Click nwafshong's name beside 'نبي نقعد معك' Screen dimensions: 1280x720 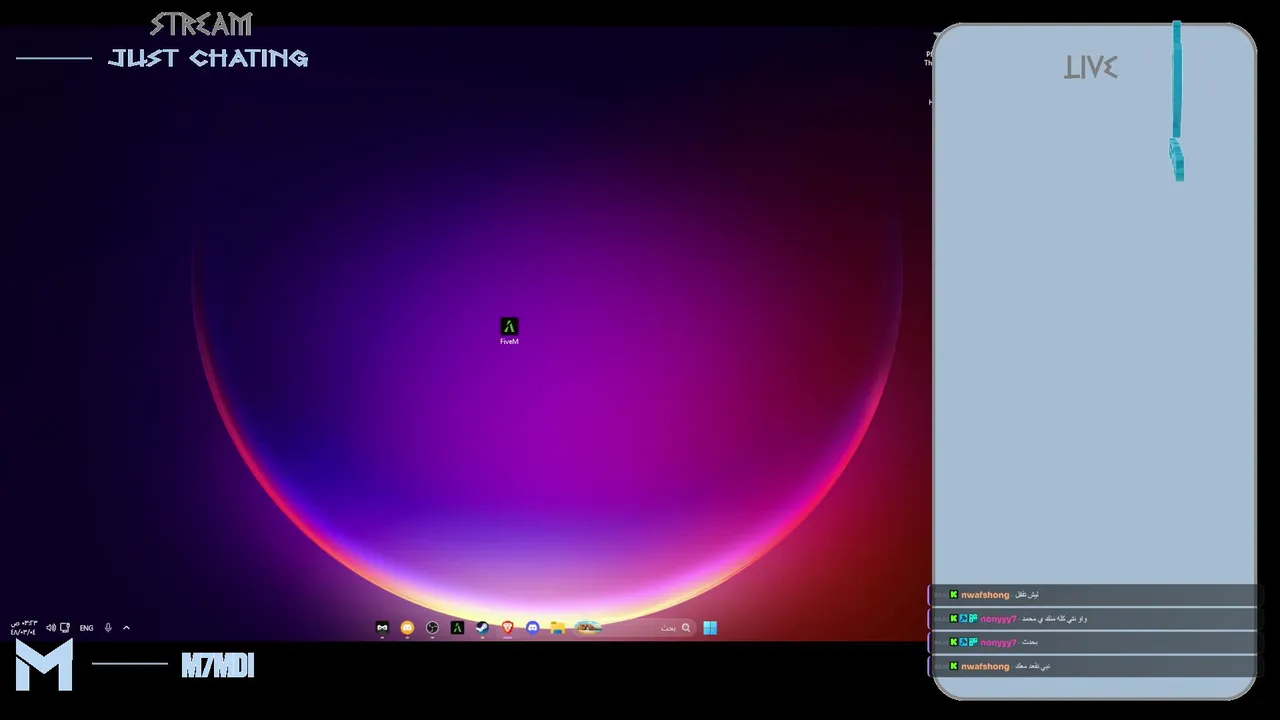(985, 667)
